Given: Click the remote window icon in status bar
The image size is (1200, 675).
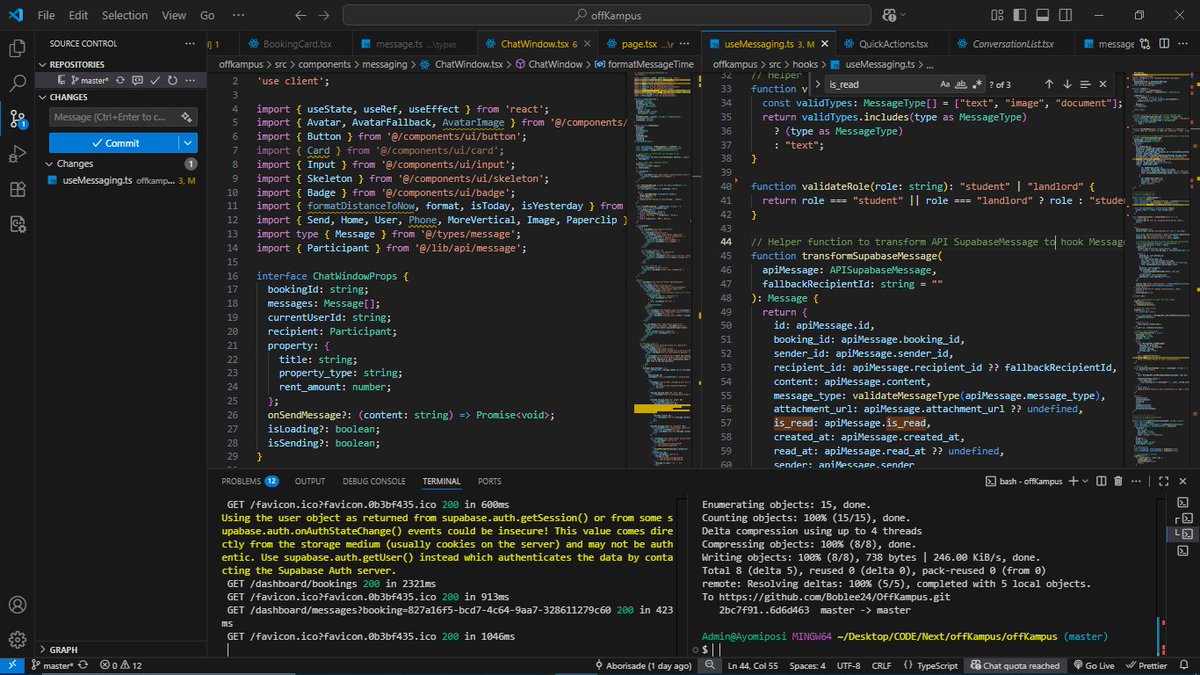Looking at the screenshot, I should tap(11, 665).
